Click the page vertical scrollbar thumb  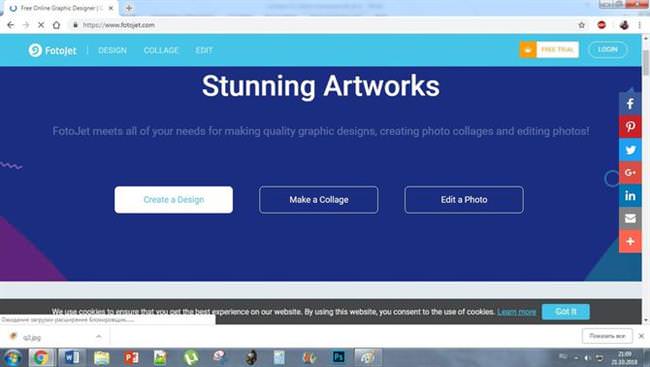(646, 62)
